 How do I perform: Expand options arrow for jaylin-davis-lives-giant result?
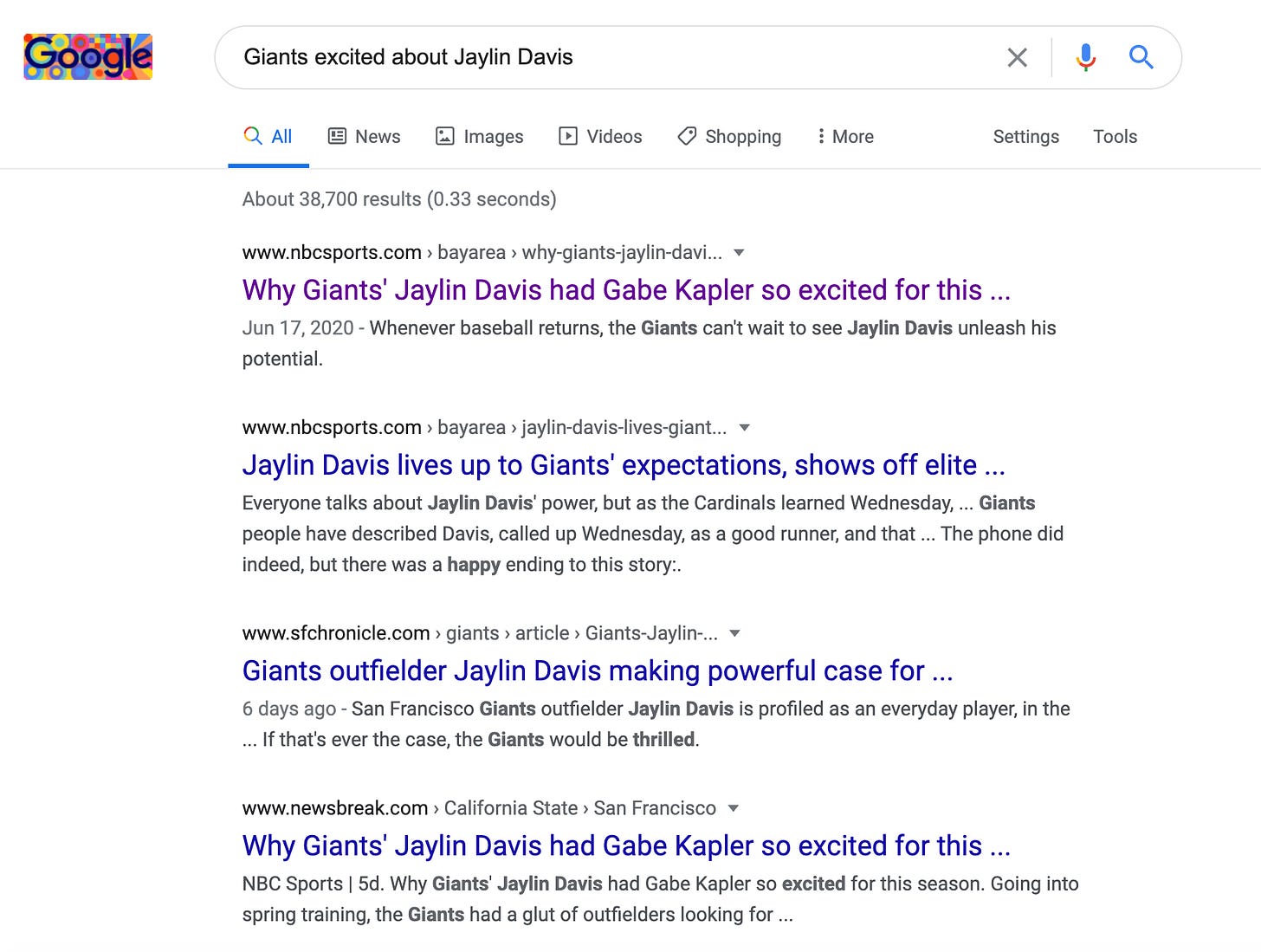(x=744, y=428)
